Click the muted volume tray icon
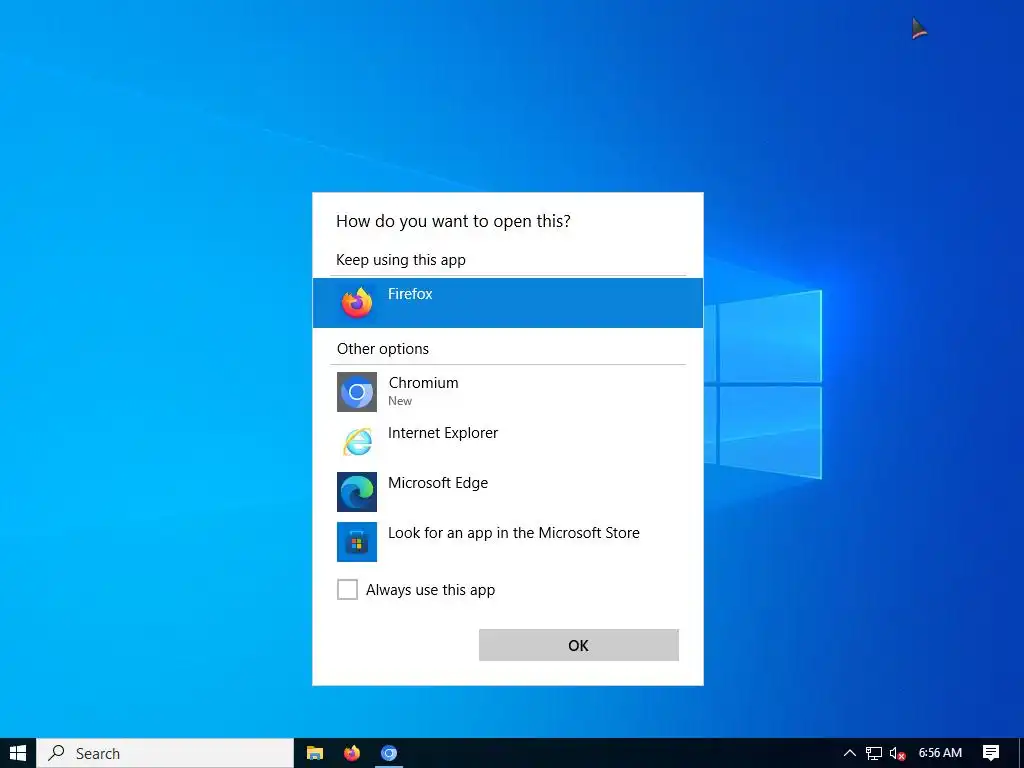 click(897, 753)
